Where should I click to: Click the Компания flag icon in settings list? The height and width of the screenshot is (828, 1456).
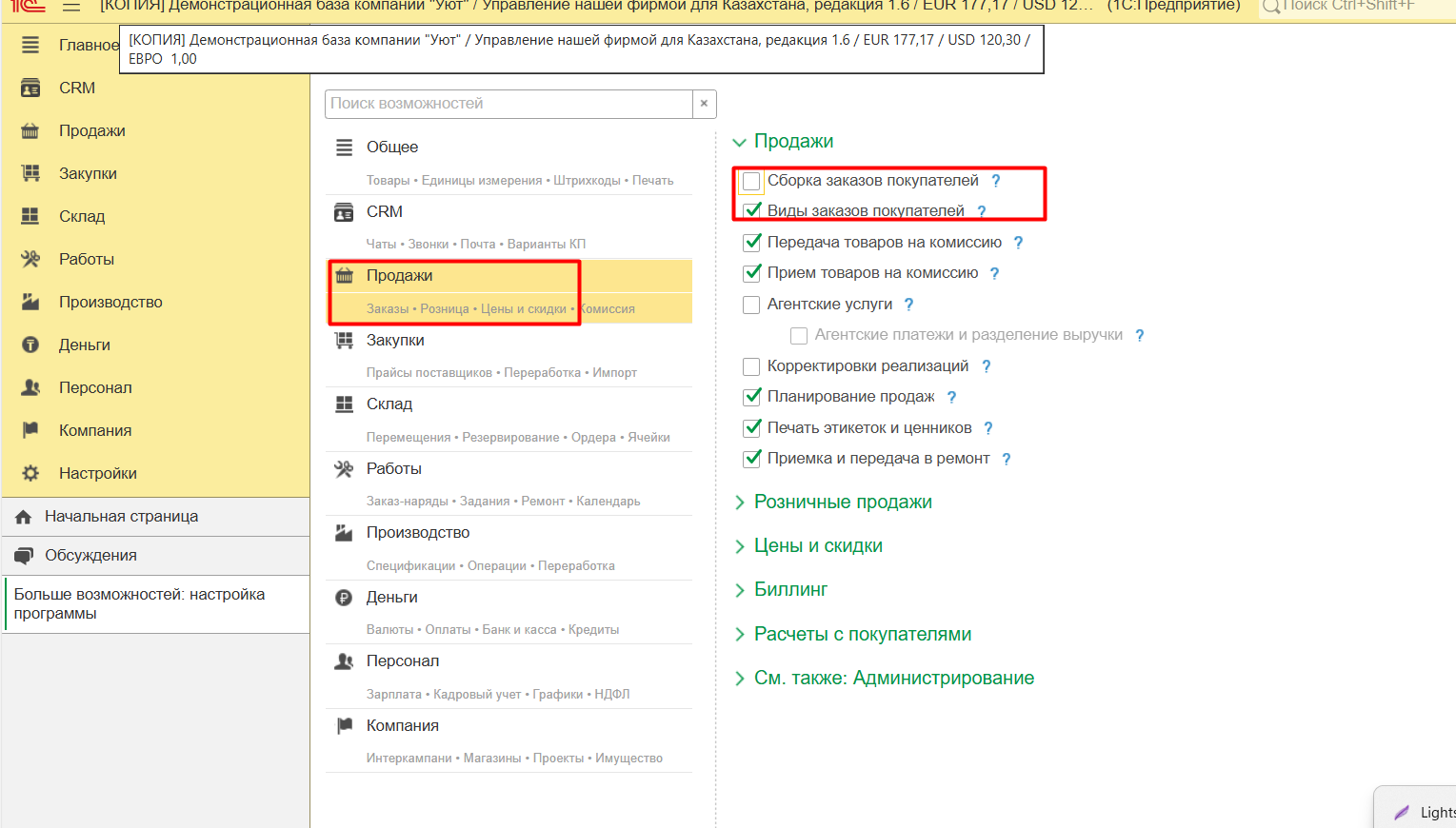[x=344, y=726]
